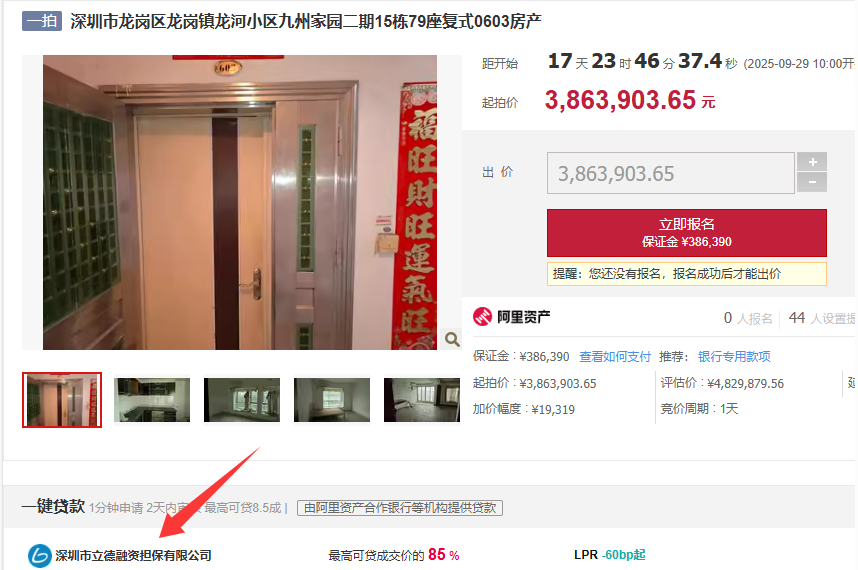Click the magnifier icon on the main photo
The width and height of the screenshot is (858, 570).
click(452, 339)
